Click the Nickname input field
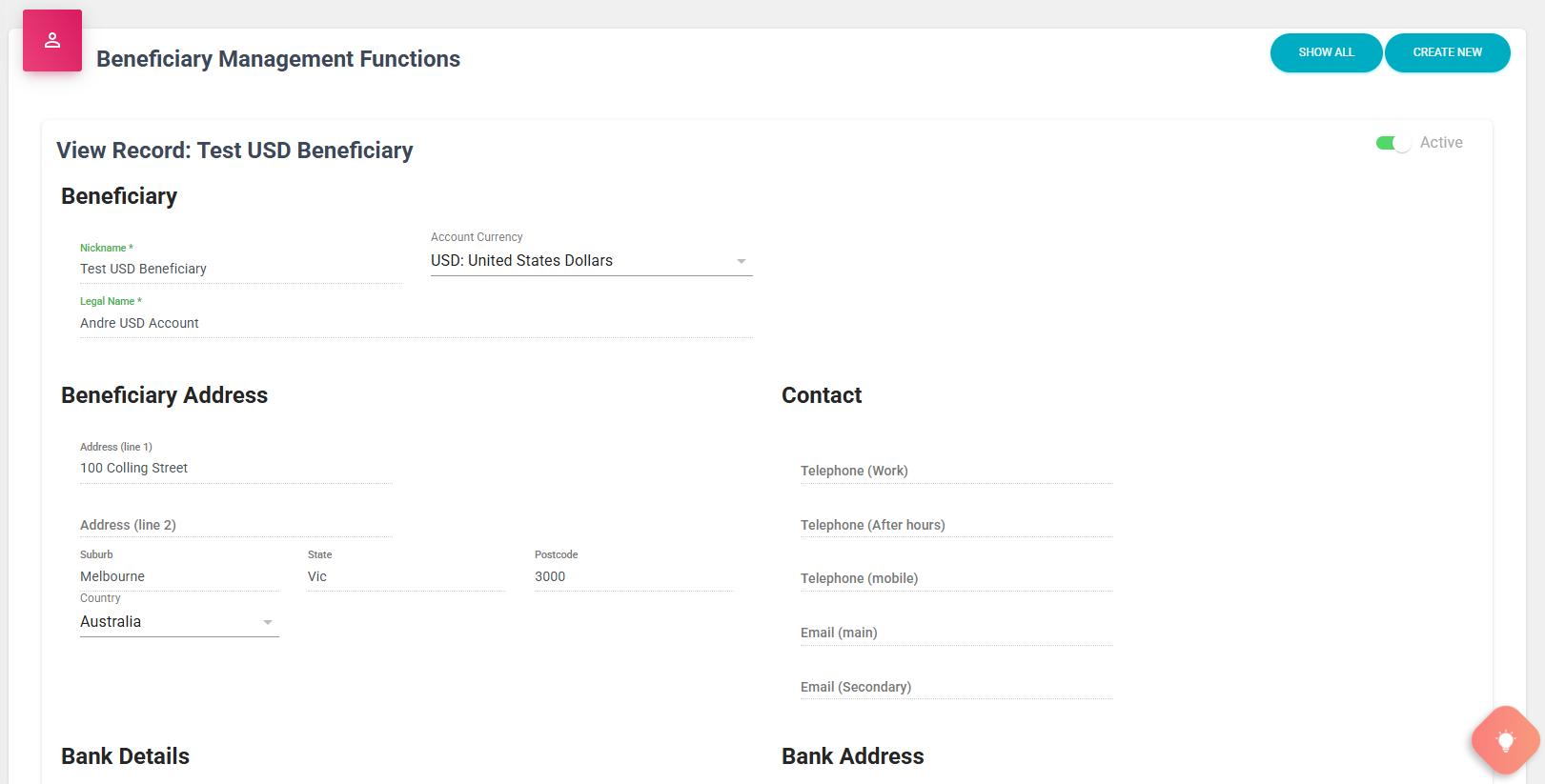Image resolution: width=1545 pixels, height=784 pixels. tap(240, 270)
